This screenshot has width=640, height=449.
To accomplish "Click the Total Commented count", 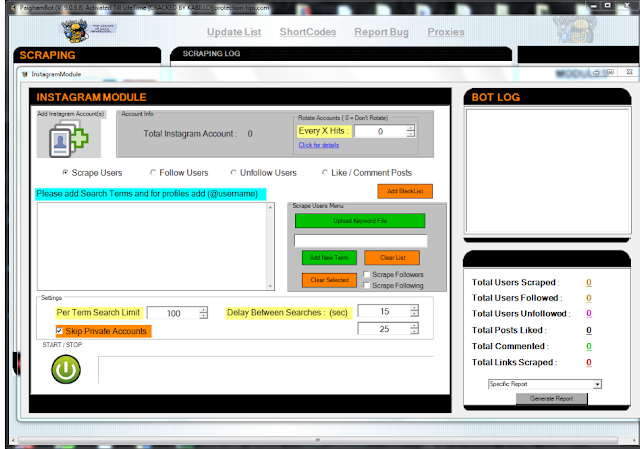I will point(589,346).
